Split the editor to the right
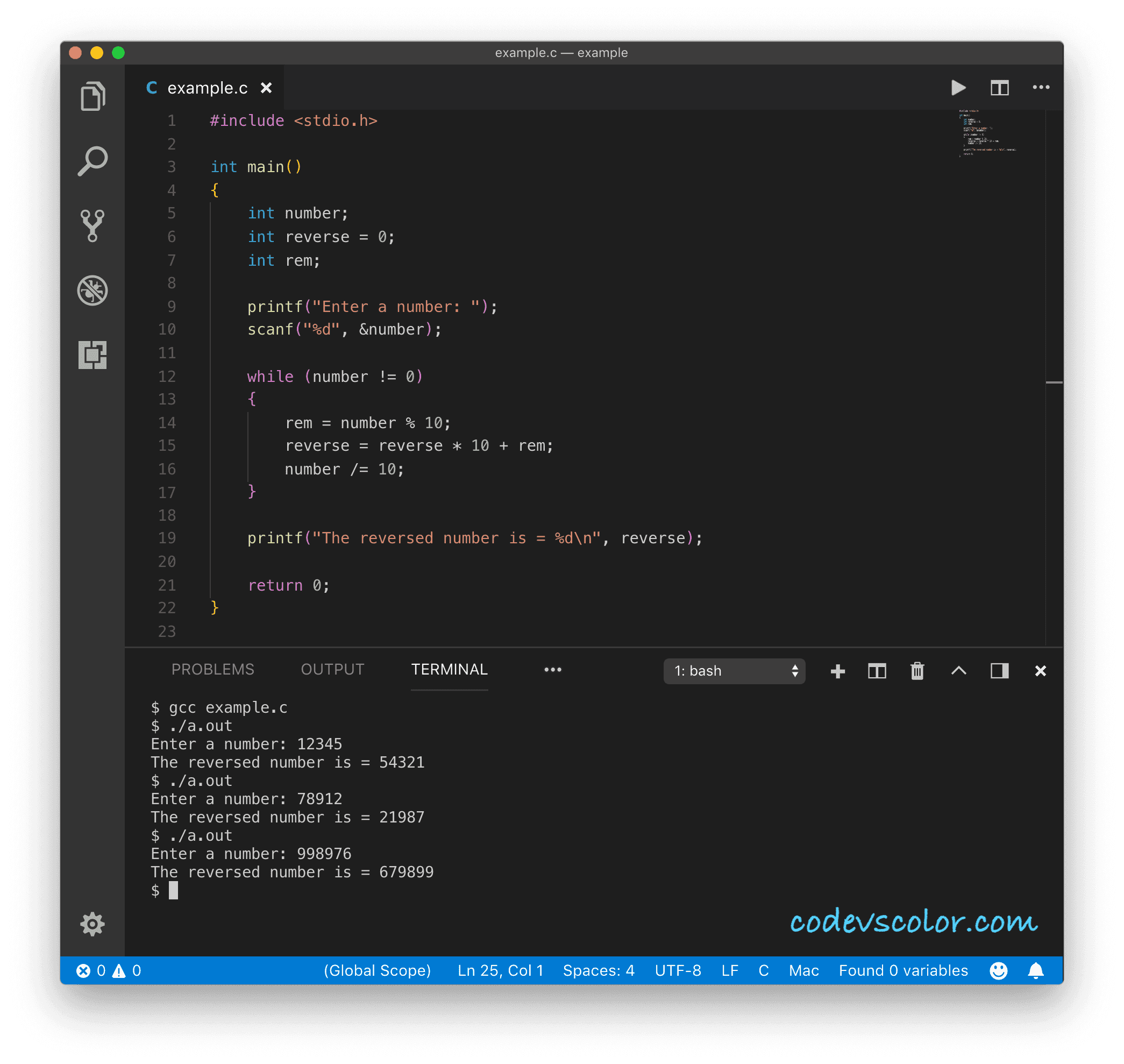 click(x=999, y=88)
